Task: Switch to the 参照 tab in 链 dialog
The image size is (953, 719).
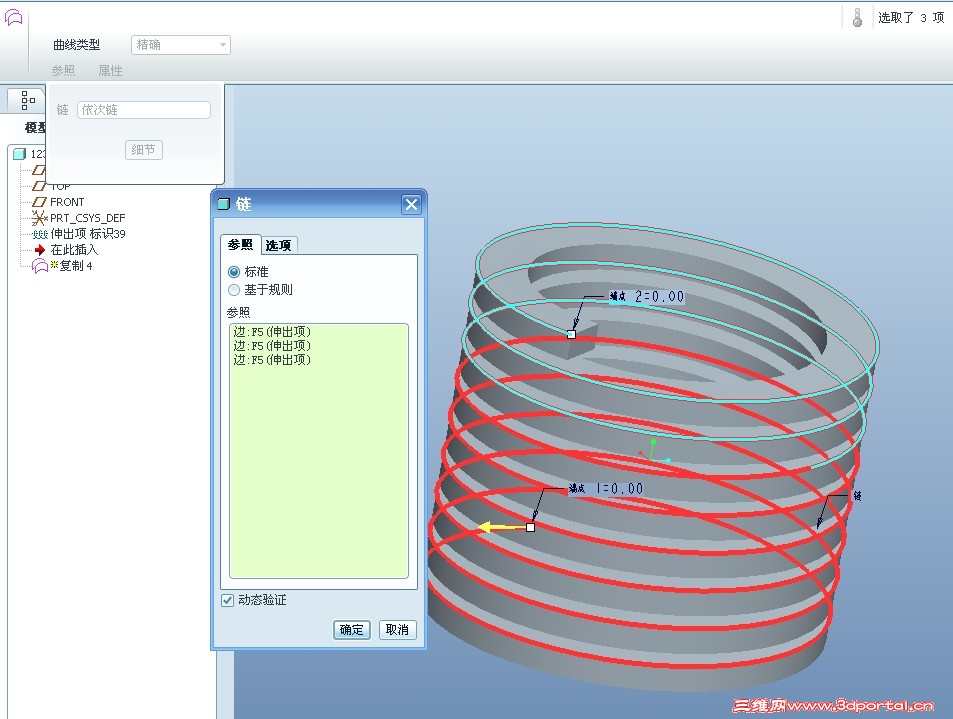Action: pos(240,244)
